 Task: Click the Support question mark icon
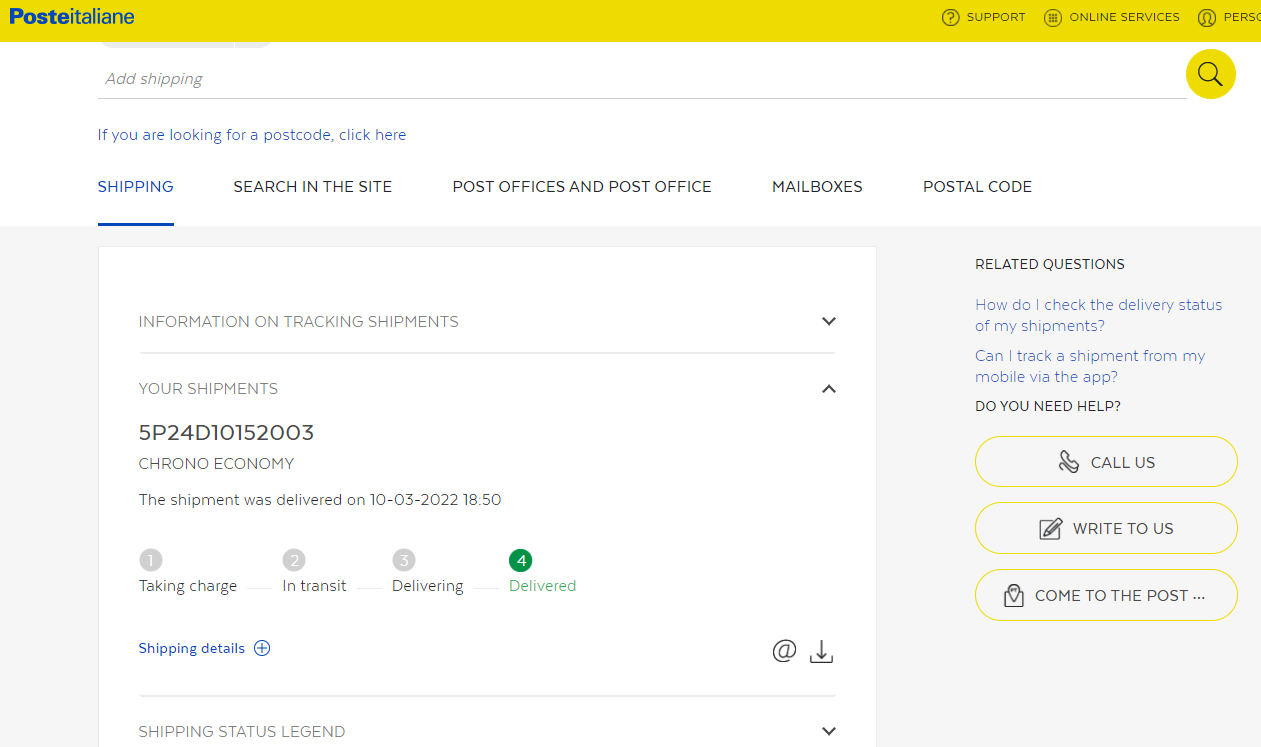[x=950, y=18]
